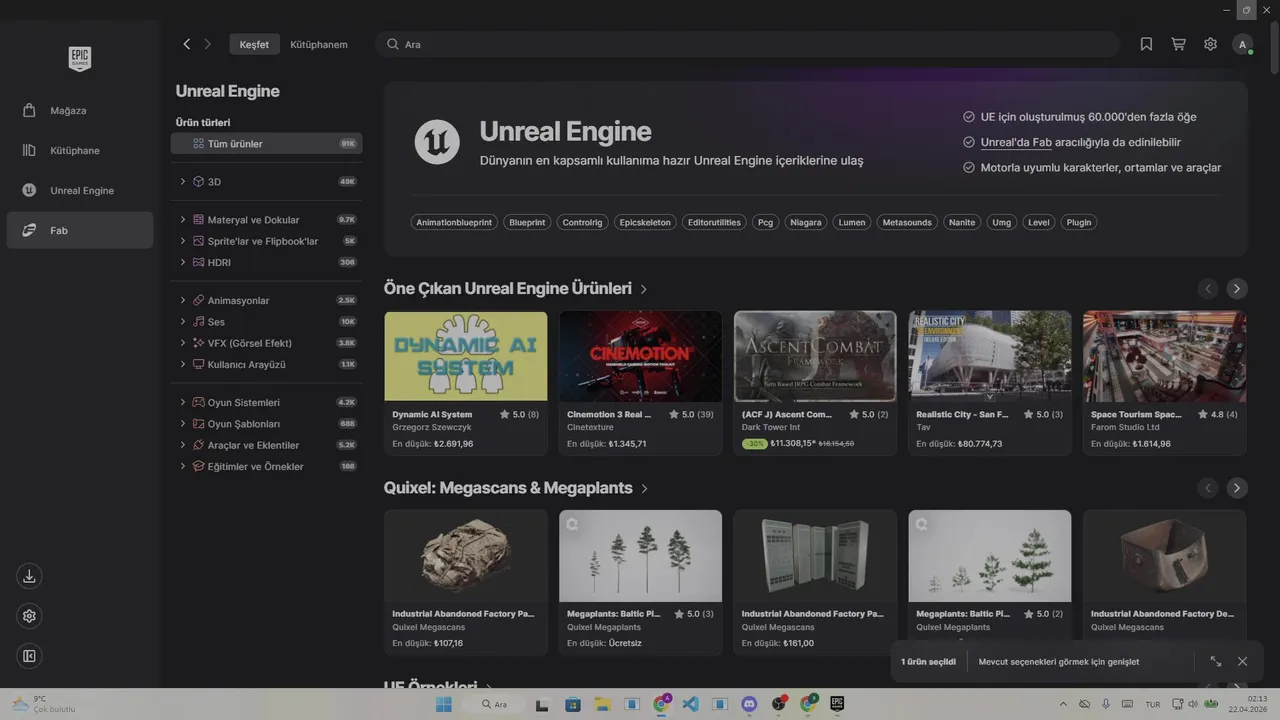Open Cinemotion 3 product thumbnail
Screen dimensions: 1280x720
tap(640, 356)
